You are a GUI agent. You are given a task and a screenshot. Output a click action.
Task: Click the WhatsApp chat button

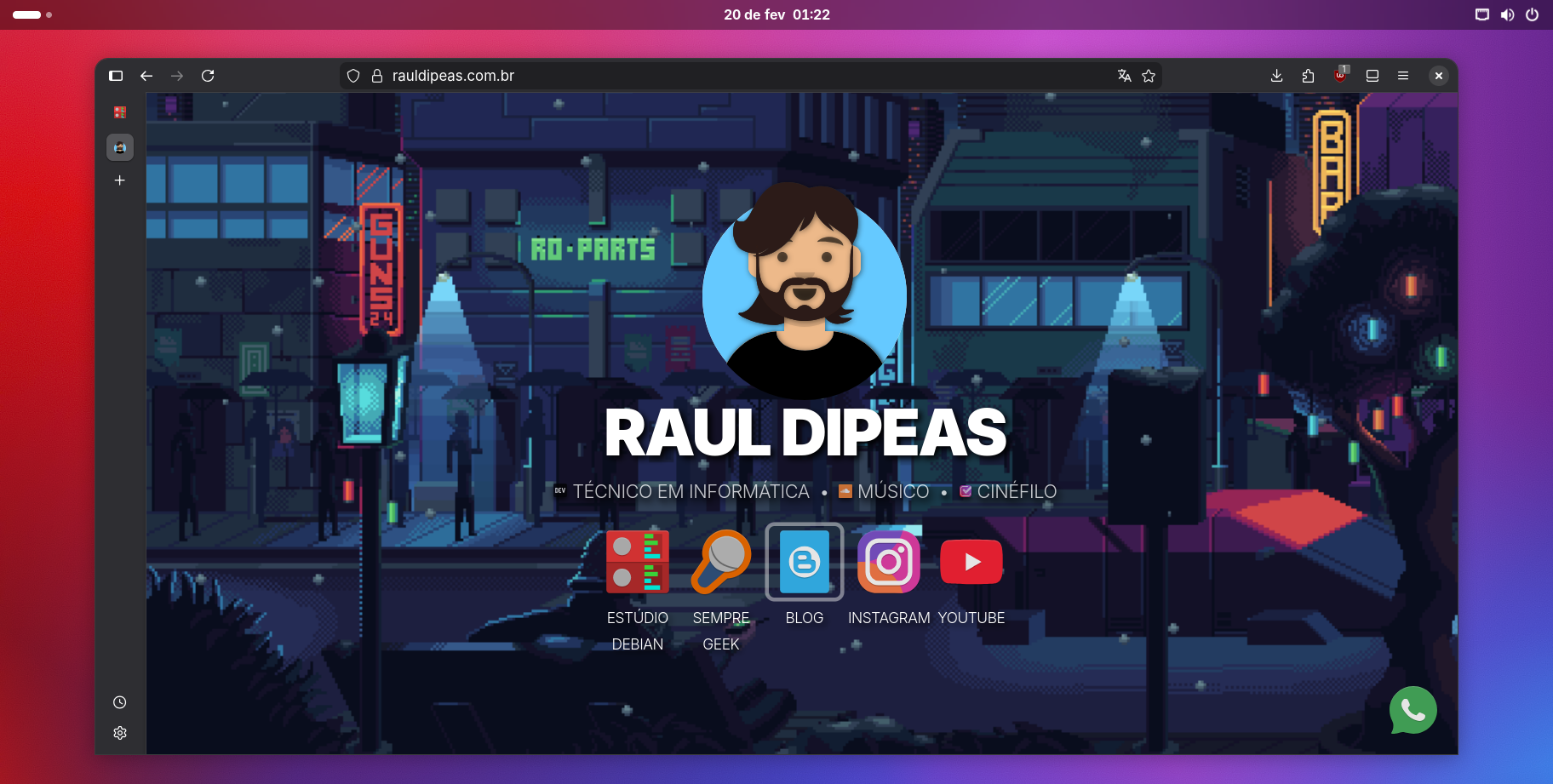click(1413, 710)
